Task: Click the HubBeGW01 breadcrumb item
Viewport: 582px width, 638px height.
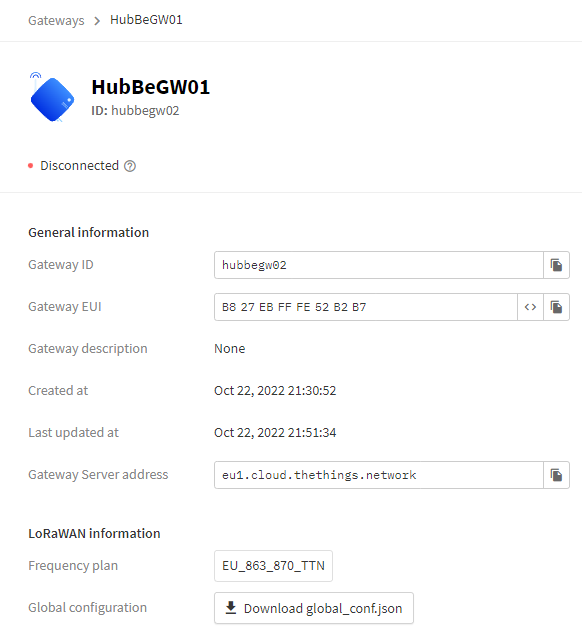Action: (146, 20)
